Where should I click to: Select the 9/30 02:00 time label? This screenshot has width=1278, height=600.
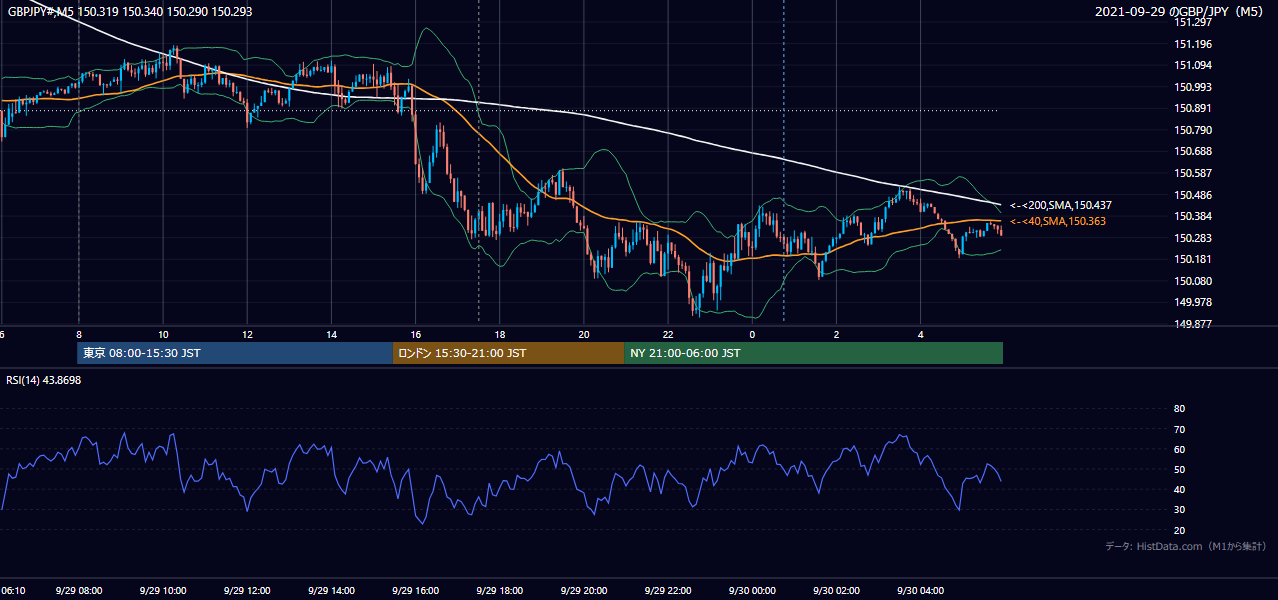[836, 591]
